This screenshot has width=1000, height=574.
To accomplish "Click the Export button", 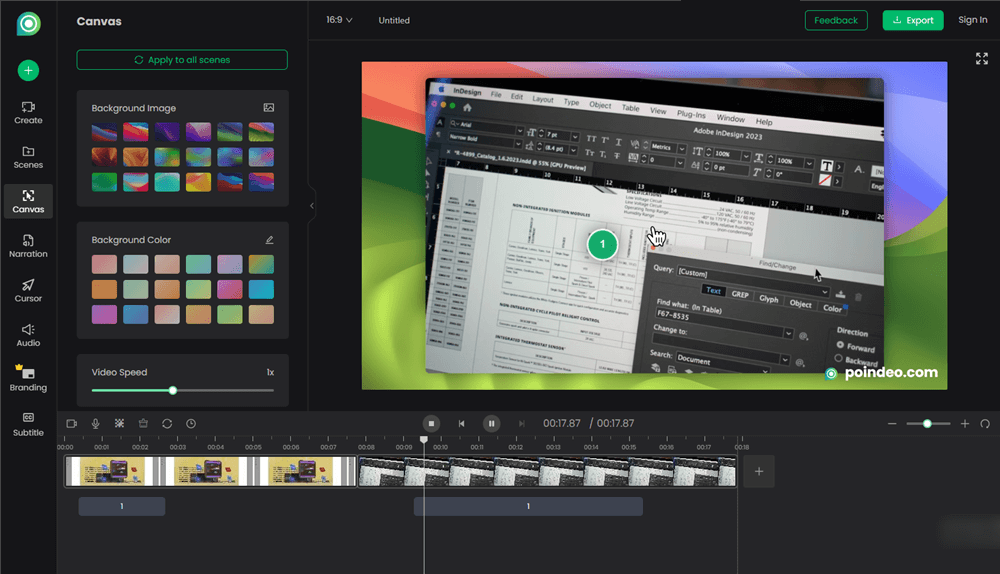I will coord(912,20).
